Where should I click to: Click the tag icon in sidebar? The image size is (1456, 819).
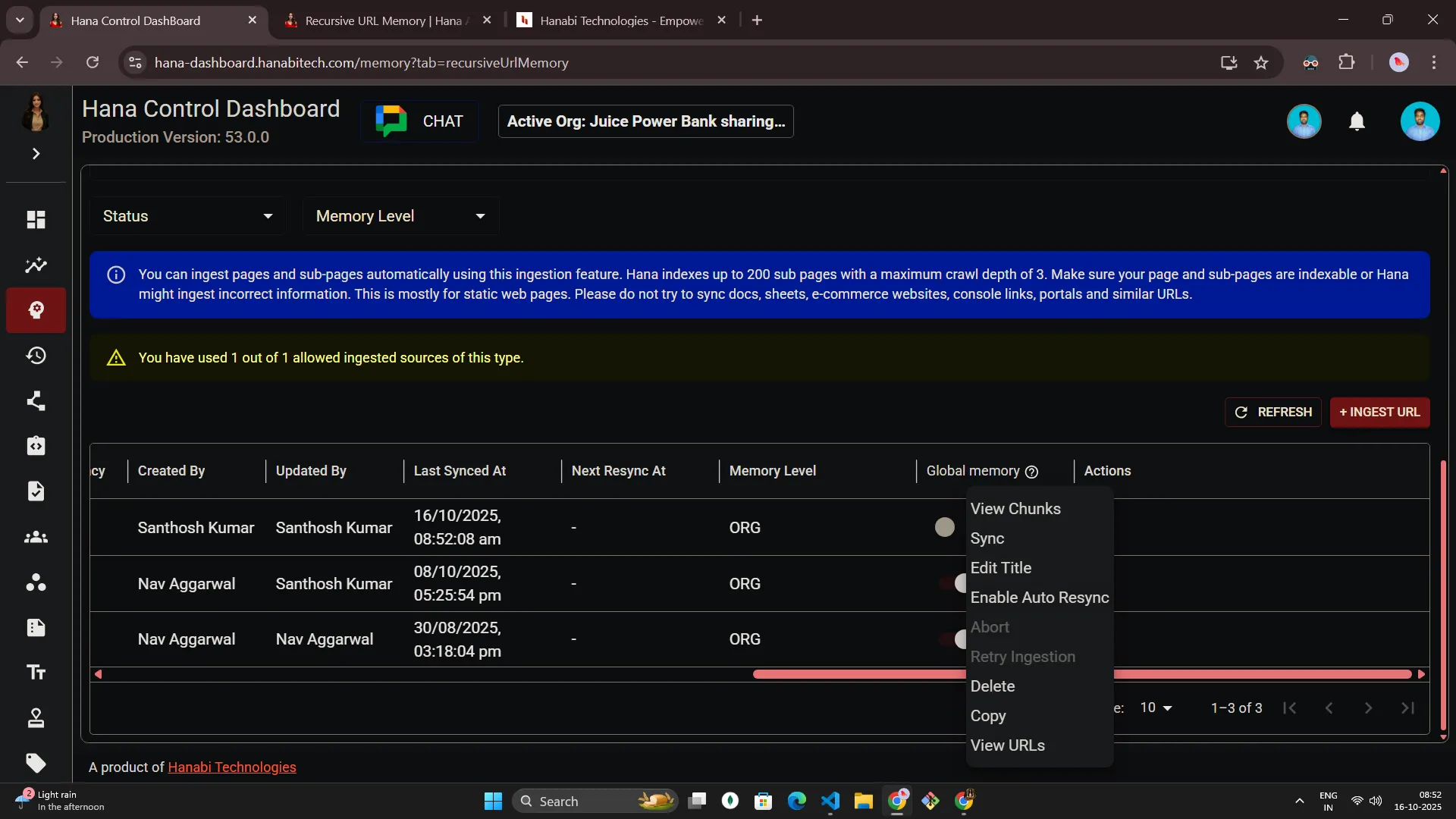click(36, 763)
